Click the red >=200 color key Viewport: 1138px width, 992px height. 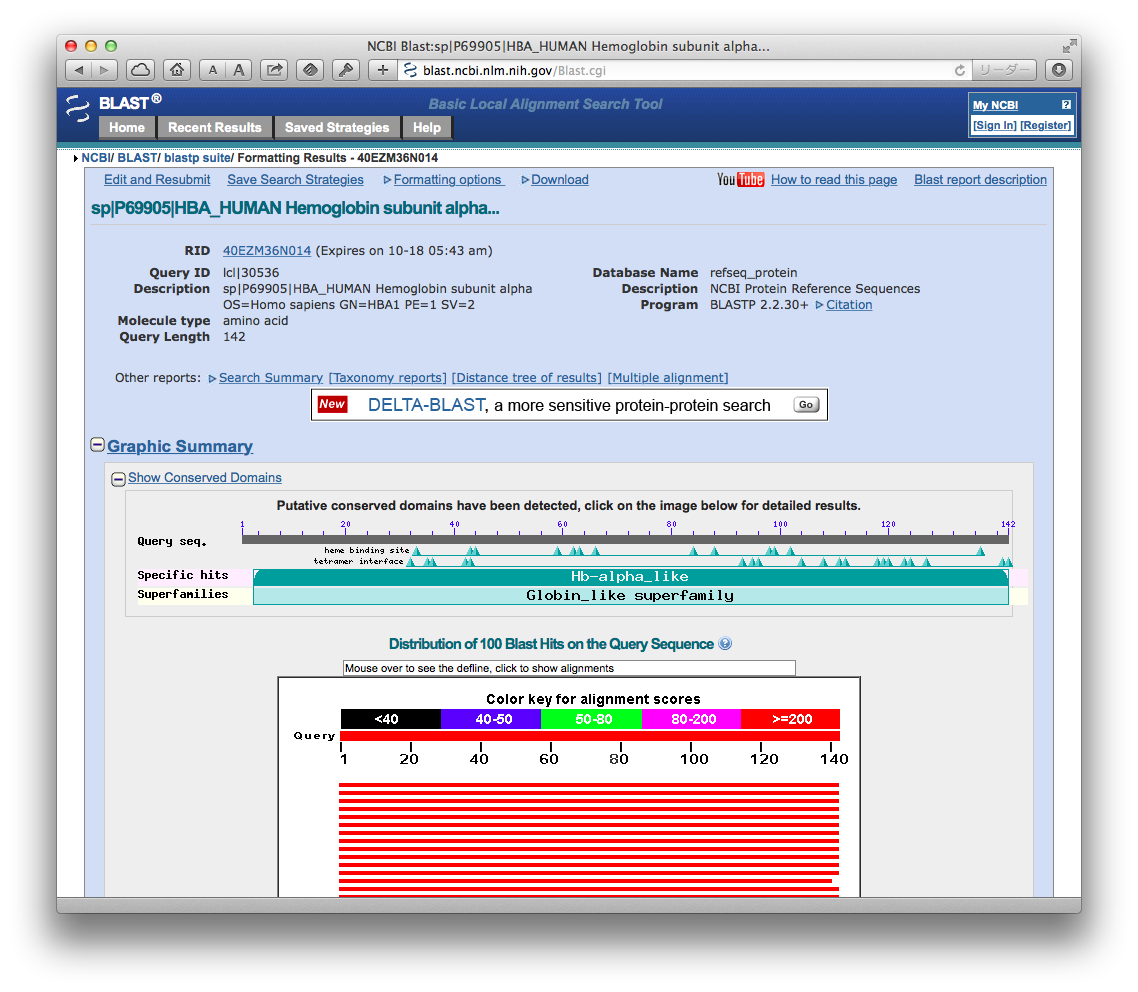[790, 719]
